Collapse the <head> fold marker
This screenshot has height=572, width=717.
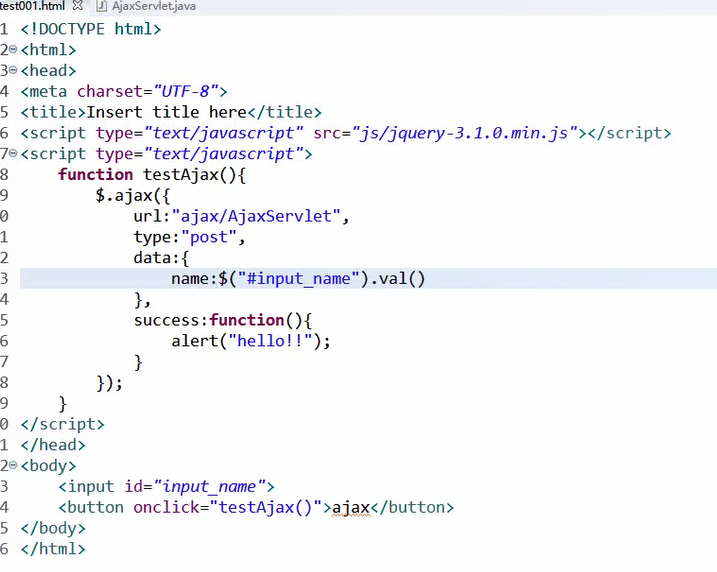[13, 70]
